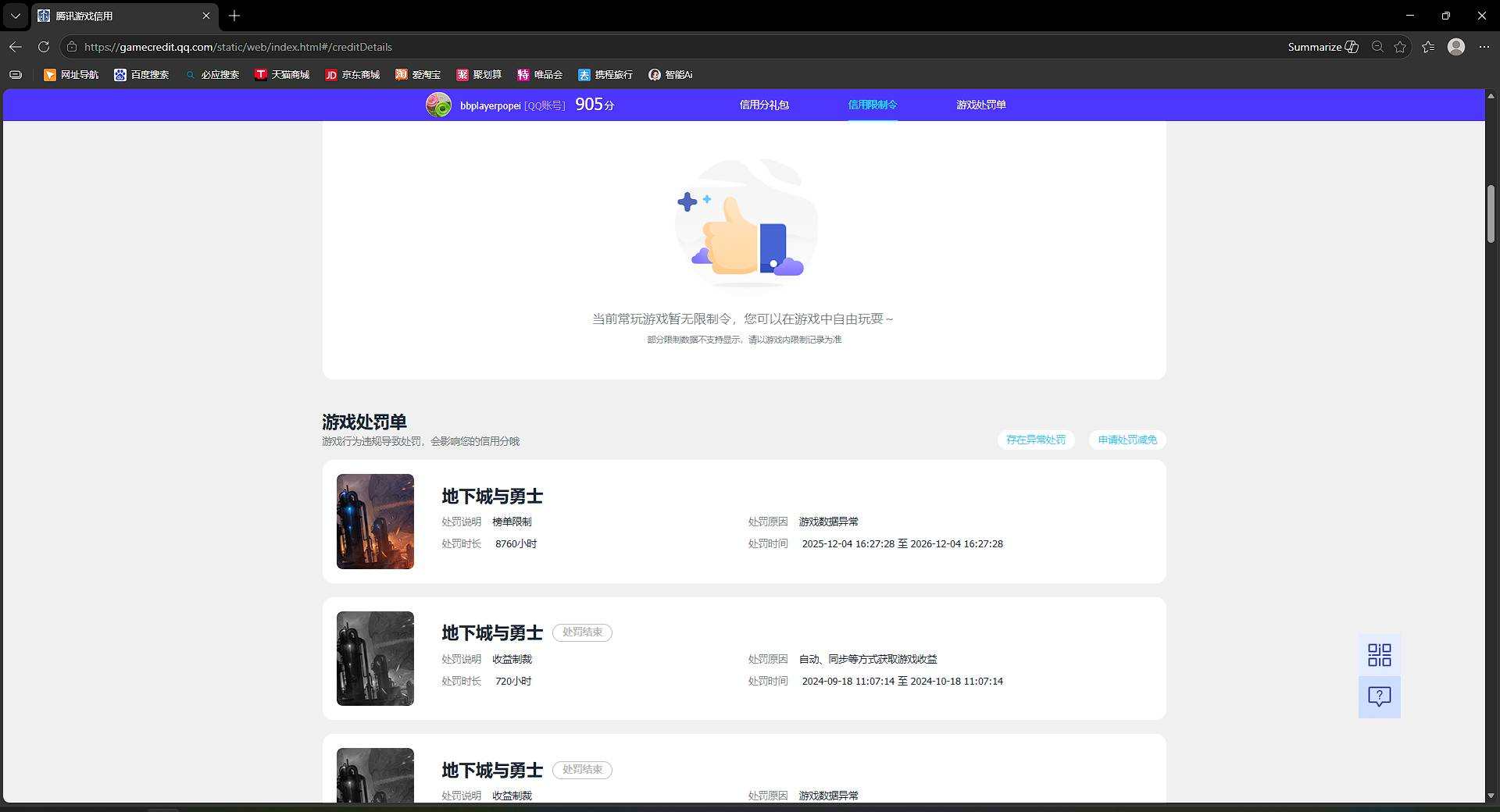Restore down the browser window
The width and height of the screenshot is (1500, 812).
coord(1446,16)
